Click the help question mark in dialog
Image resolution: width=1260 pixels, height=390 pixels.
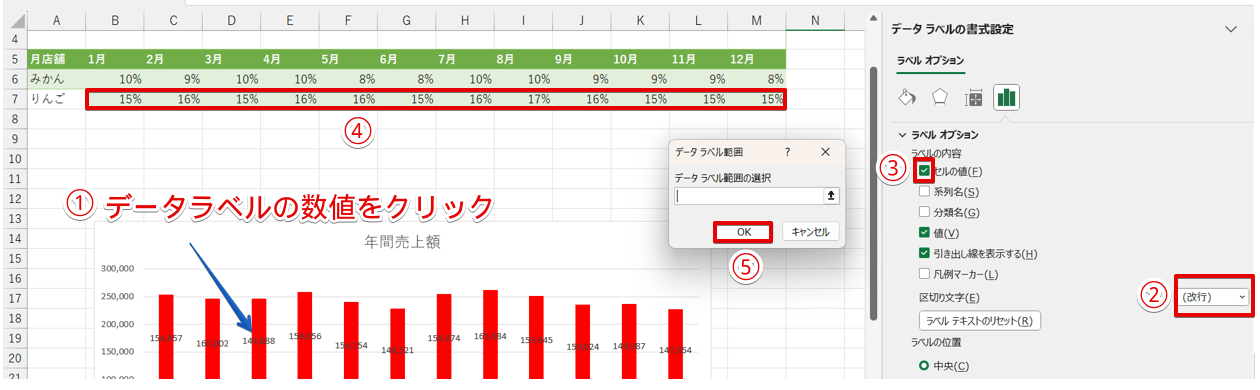click(x=787, y=151)
